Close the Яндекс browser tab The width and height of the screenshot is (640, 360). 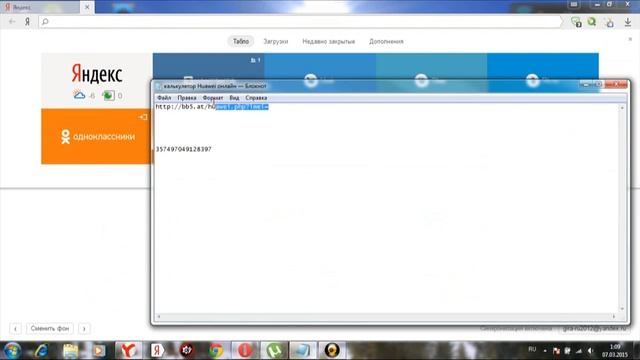87,7
